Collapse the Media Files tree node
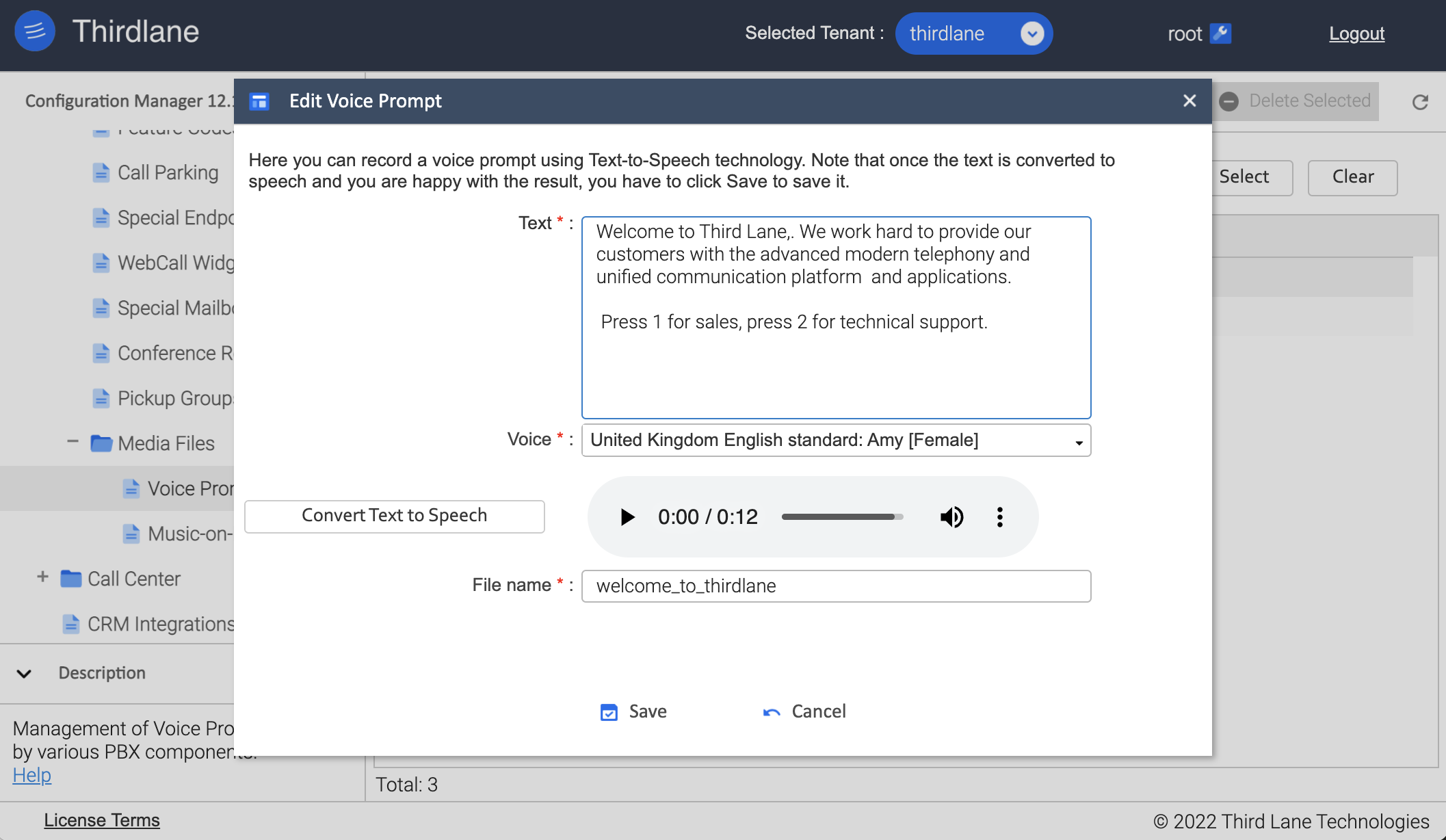This screenshot has height=840, width=1446. click(x=73, y=442)
